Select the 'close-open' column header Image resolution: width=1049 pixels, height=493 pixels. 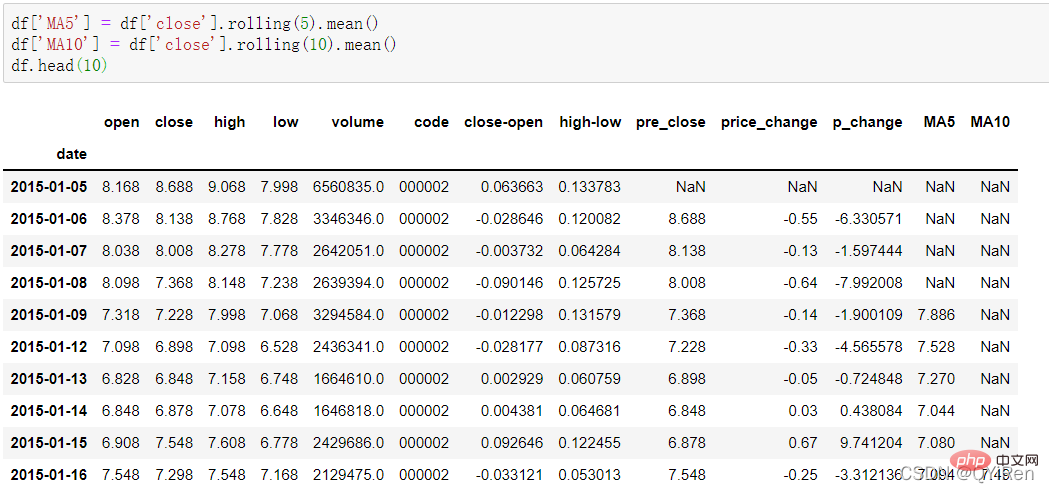tap(504, 122)
